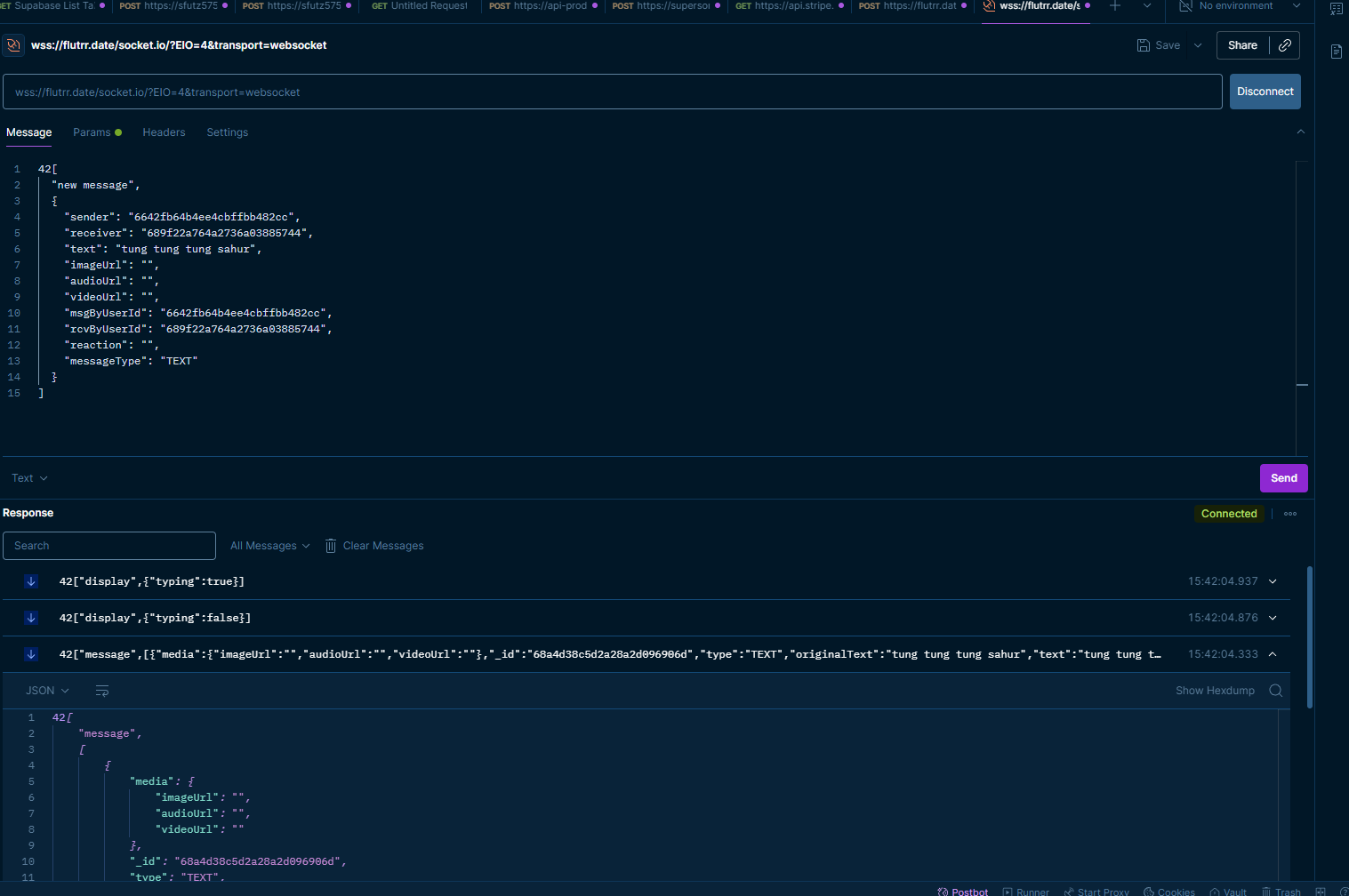Click the Disconnect button

[x=1265, y=92]
